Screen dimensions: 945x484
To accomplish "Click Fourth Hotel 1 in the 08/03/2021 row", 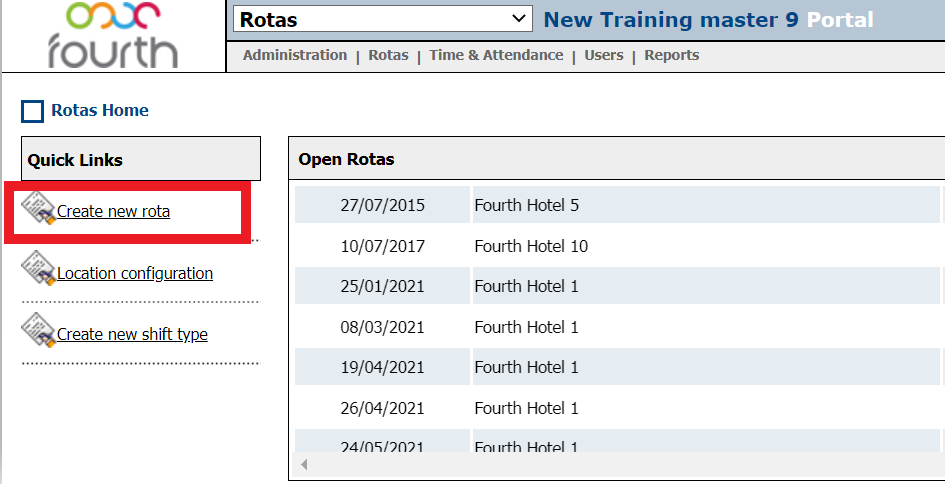I will coord(706,327).
